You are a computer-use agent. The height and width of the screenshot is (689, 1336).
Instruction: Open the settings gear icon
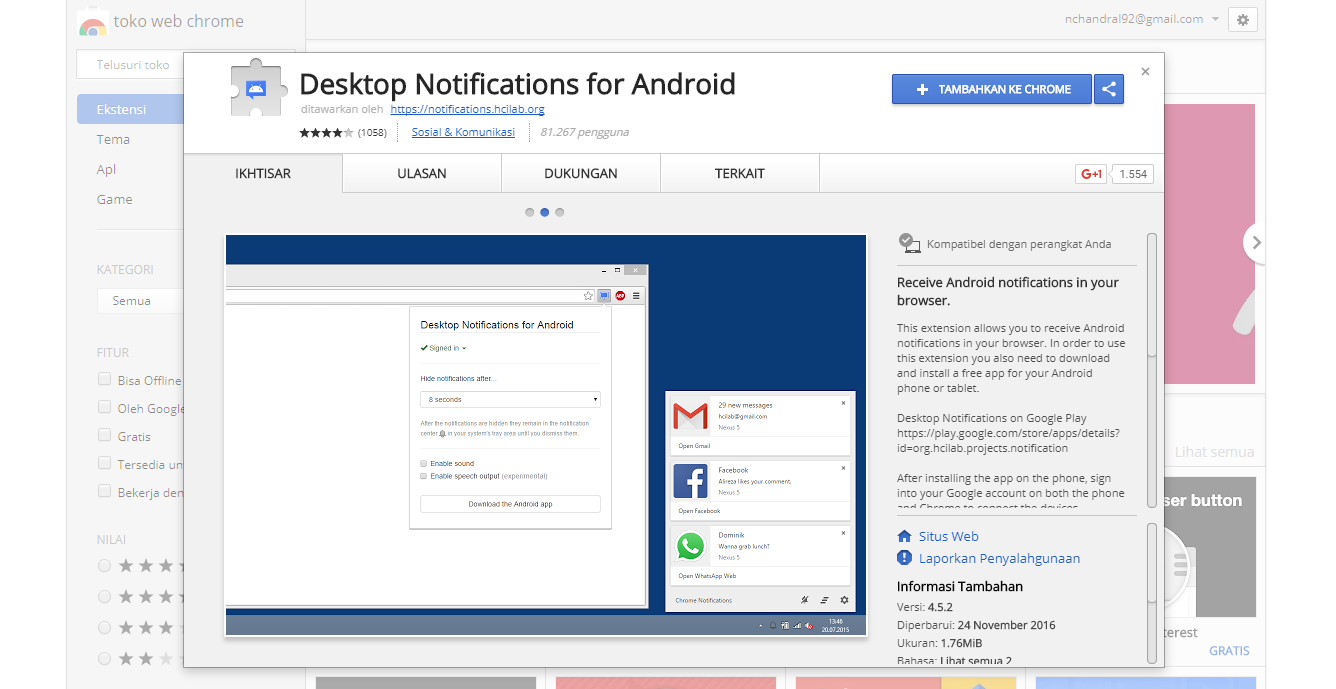point(1242,20)
